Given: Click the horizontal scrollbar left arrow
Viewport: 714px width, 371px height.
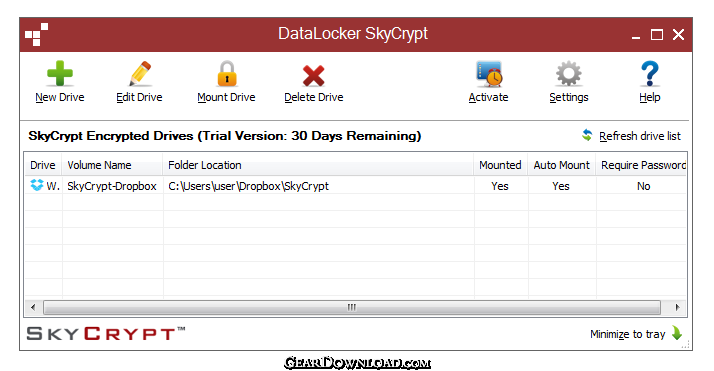Looking at the screenshot, I should click(33, 307).
